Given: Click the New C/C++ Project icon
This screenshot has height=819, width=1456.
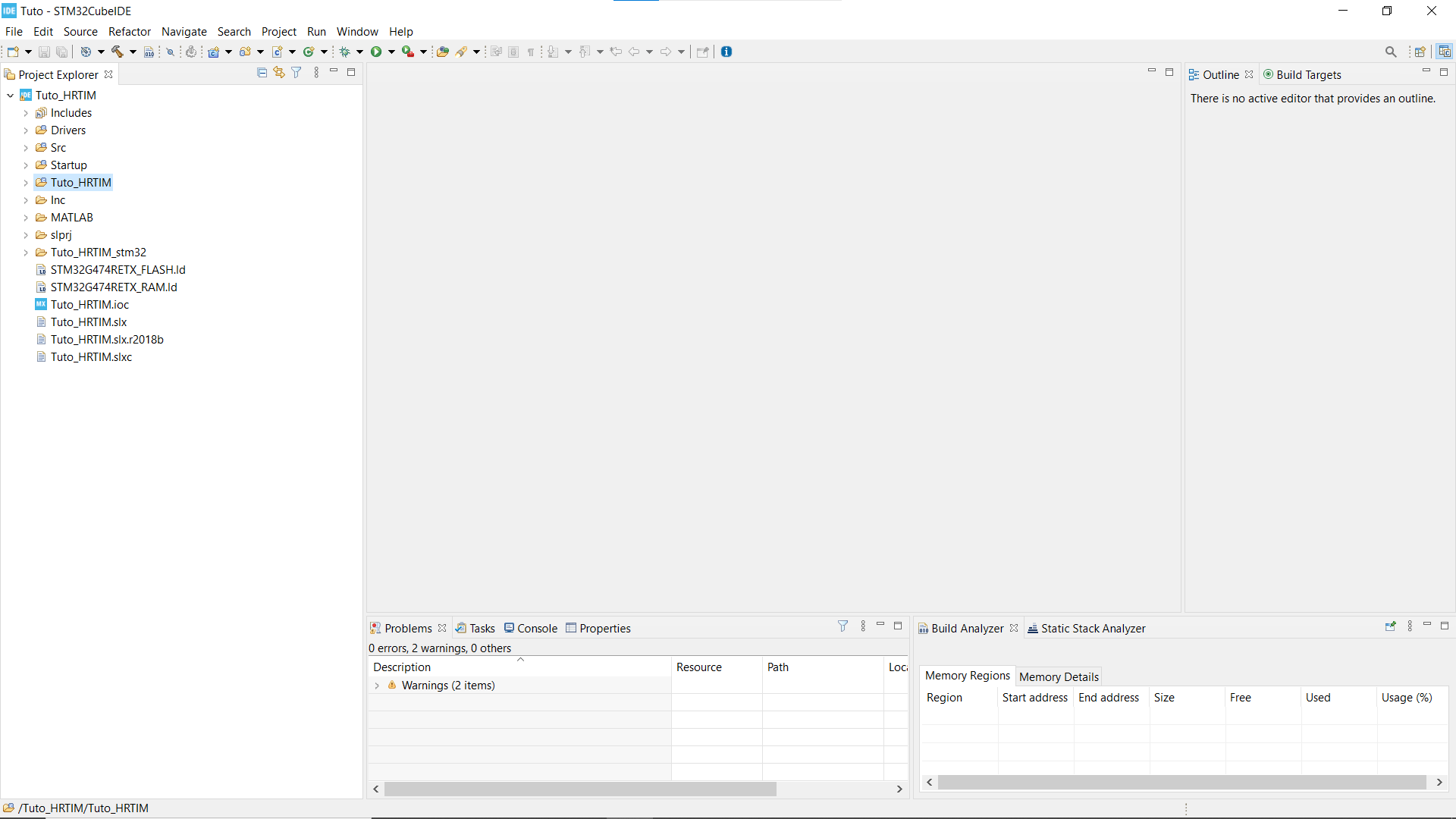Looking at the screenshot, I should 214,52.
